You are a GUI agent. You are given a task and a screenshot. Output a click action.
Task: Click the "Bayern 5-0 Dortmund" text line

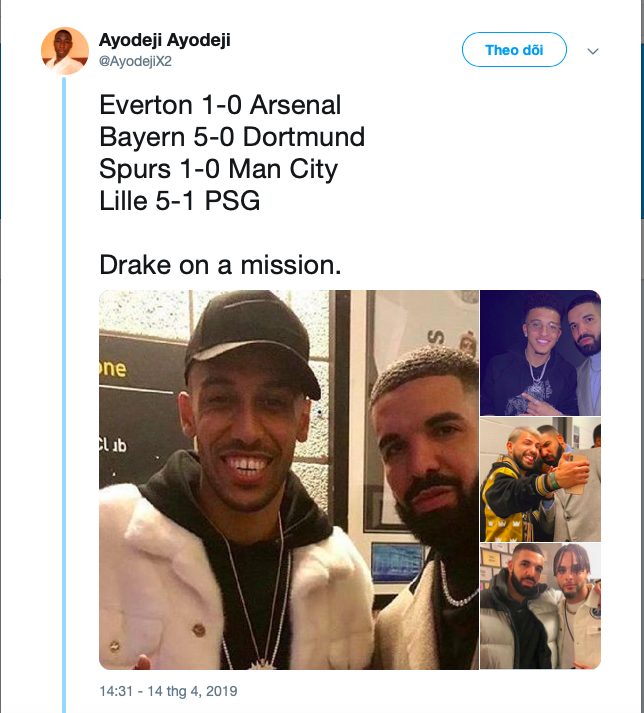click(x=232, y=136)
